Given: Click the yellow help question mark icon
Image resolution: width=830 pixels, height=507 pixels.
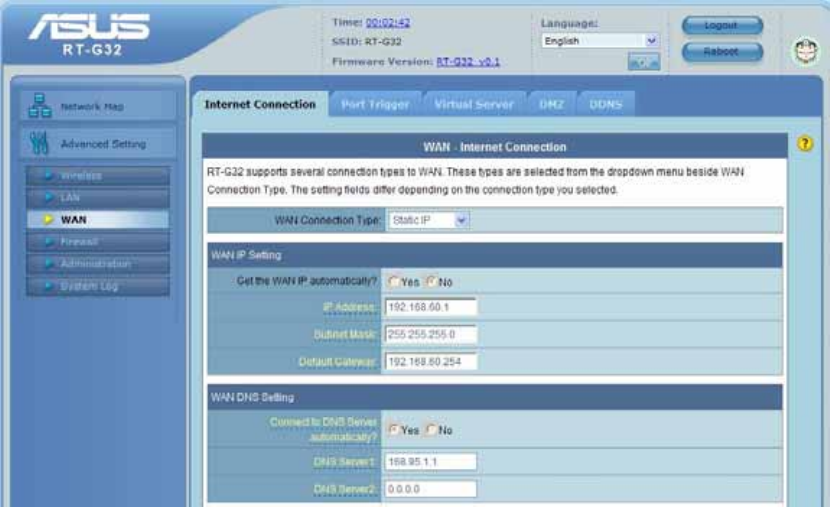Looking at the screenshot, I should [805, 143].
